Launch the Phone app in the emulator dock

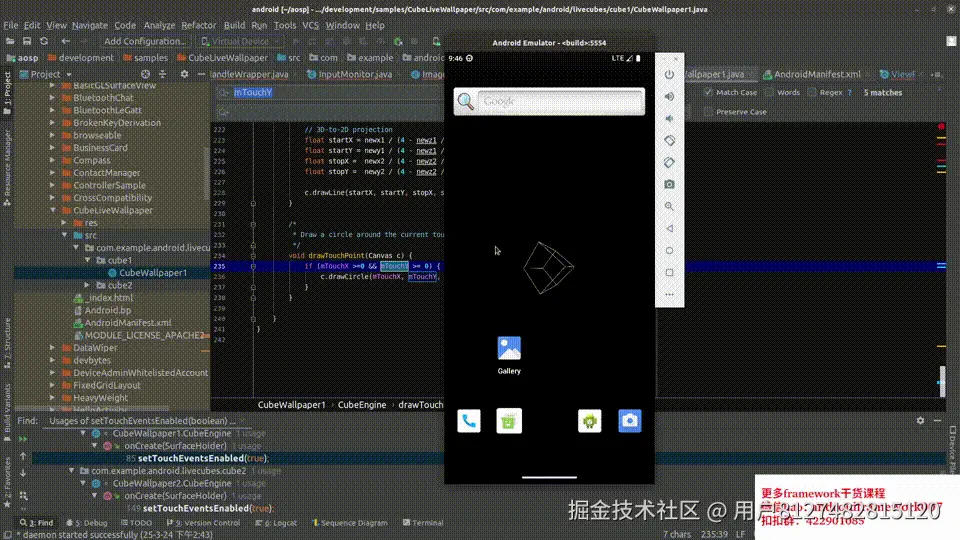point(469,421)
